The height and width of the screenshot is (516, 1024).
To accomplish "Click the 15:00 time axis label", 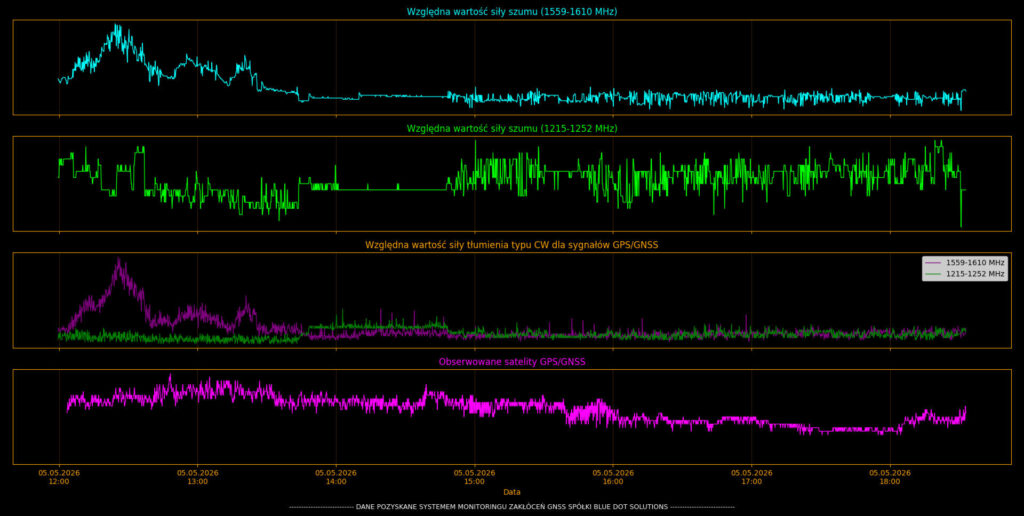I will (x=474, y=477).
